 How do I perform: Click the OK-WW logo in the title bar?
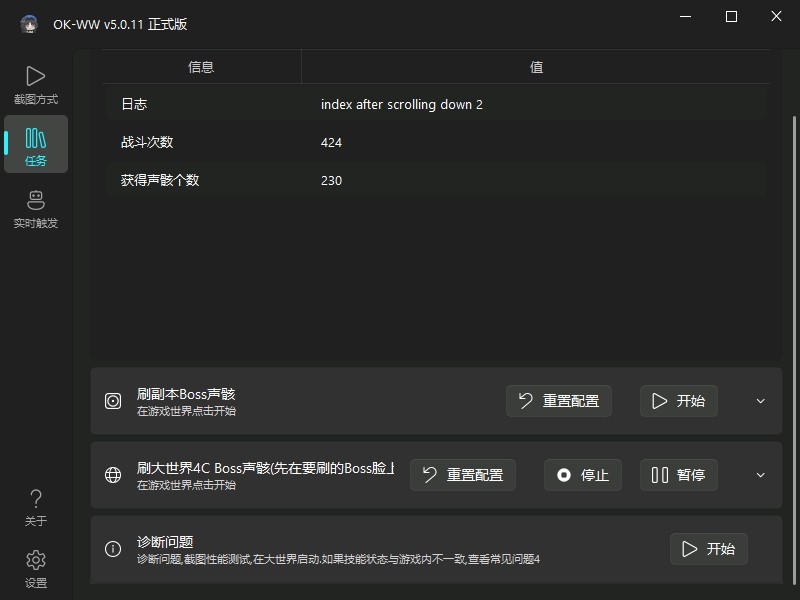pyautogui.click(x=26, y=22)
